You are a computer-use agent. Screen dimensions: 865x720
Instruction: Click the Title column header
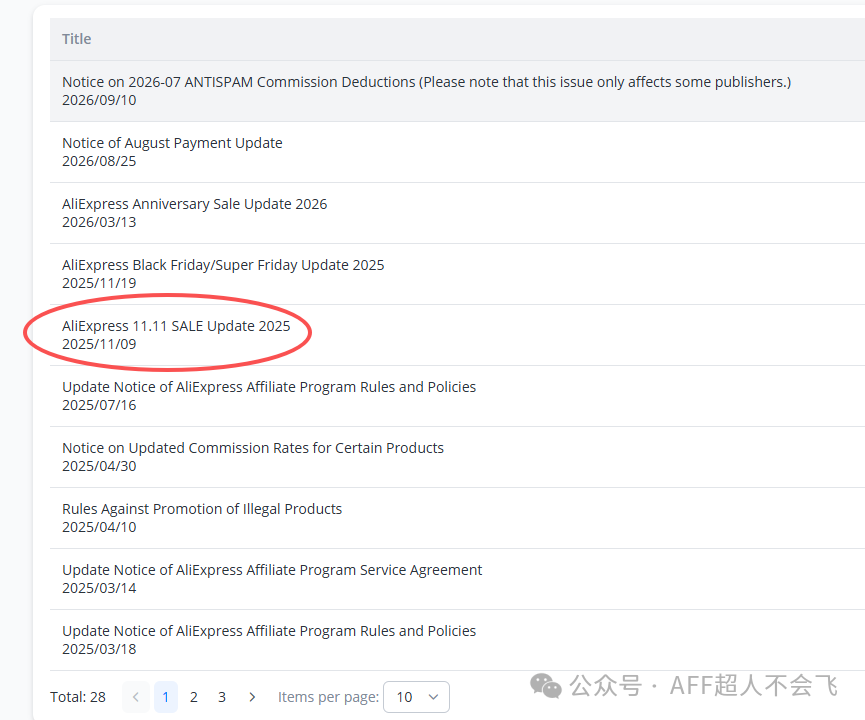(x=77, y=39)
